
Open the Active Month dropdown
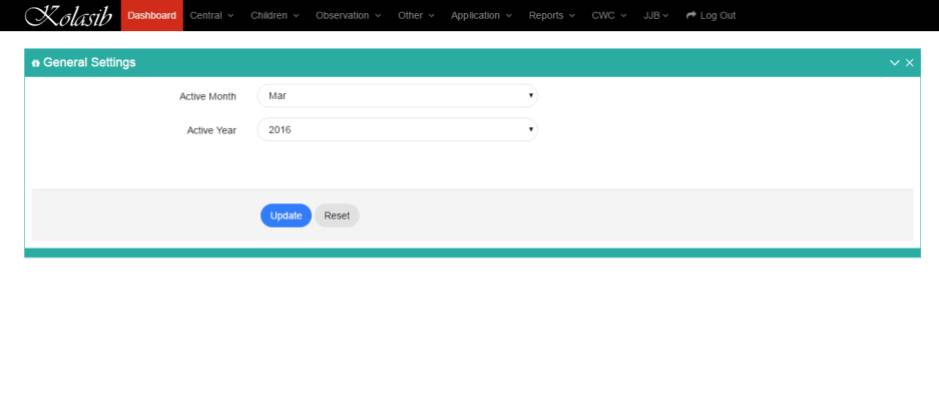tap(397, 96)
